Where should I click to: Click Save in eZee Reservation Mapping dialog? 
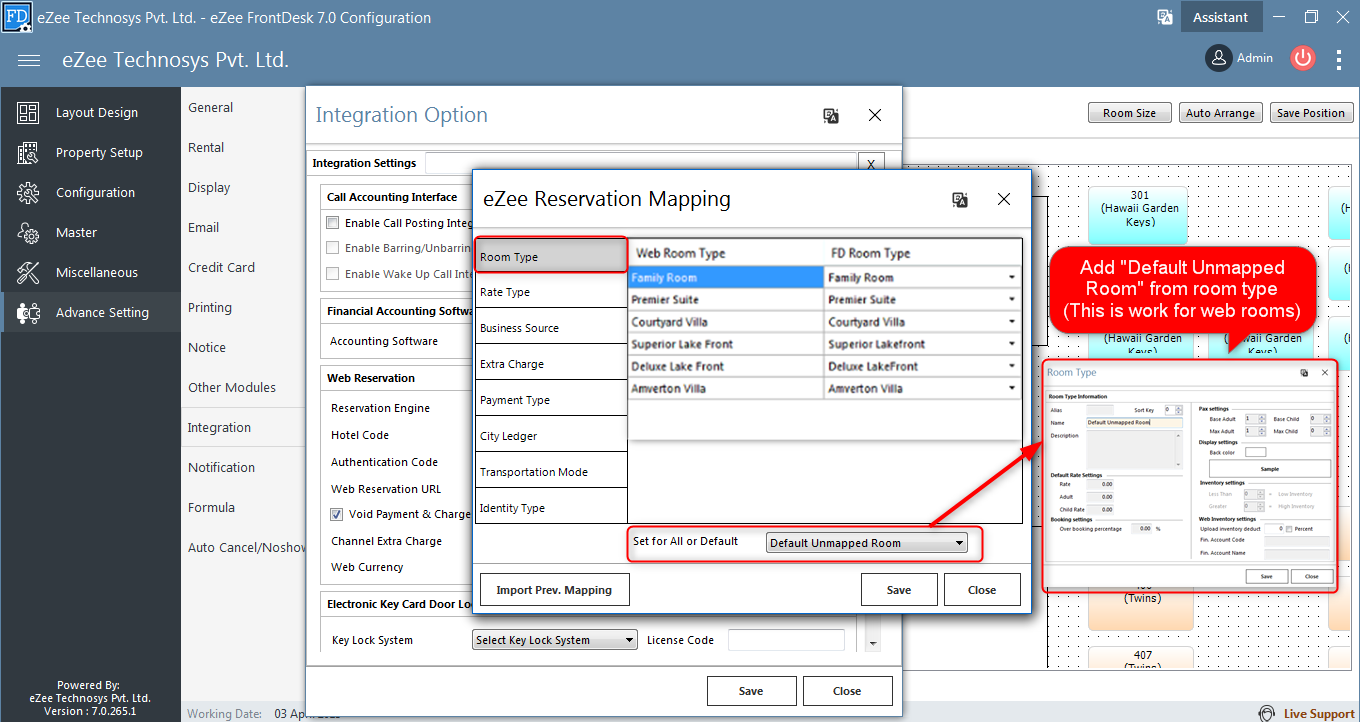pos(899,590)
